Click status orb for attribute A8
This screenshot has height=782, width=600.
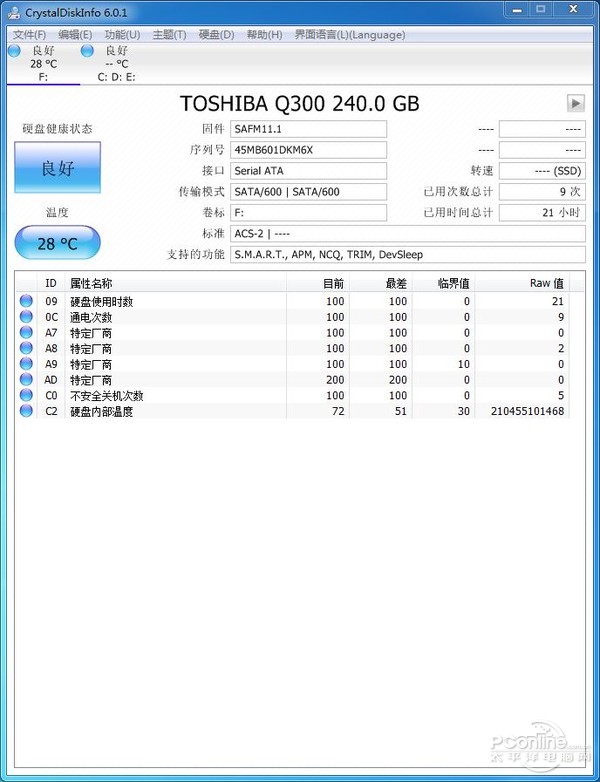tap(26, 348)
